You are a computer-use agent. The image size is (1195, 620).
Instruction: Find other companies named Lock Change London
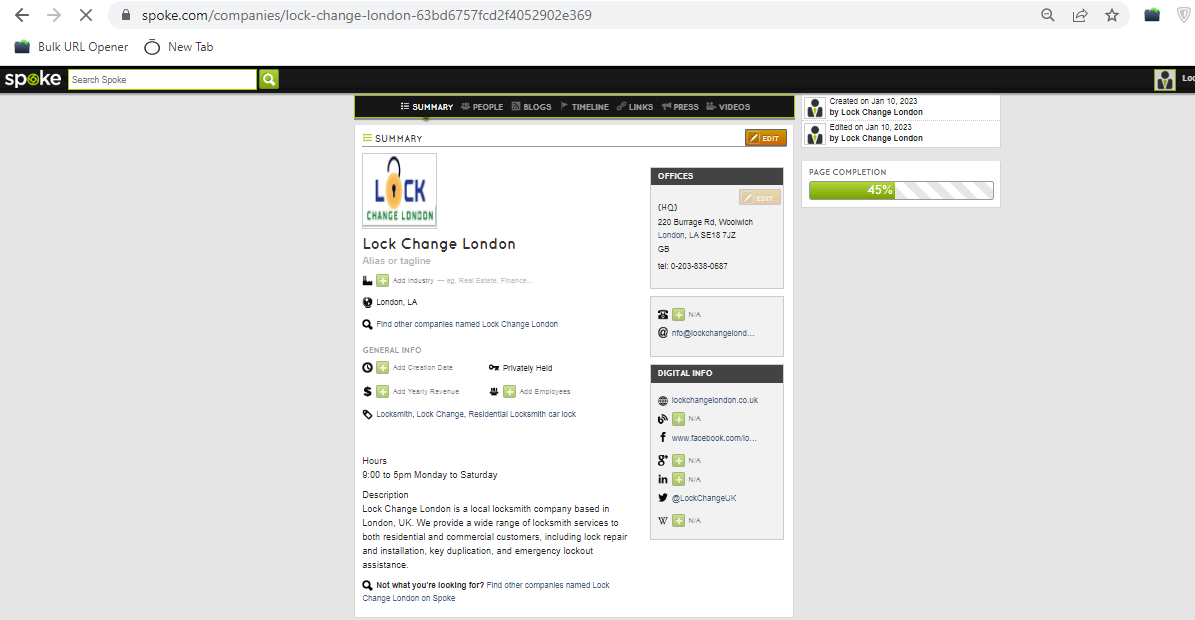tap(466, 324)
